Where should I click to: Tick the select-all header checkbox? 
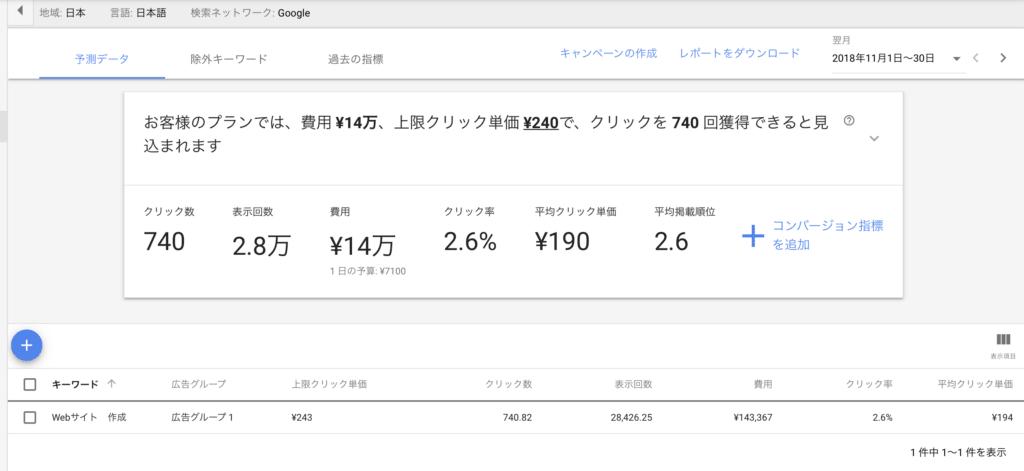coord(29,384)
